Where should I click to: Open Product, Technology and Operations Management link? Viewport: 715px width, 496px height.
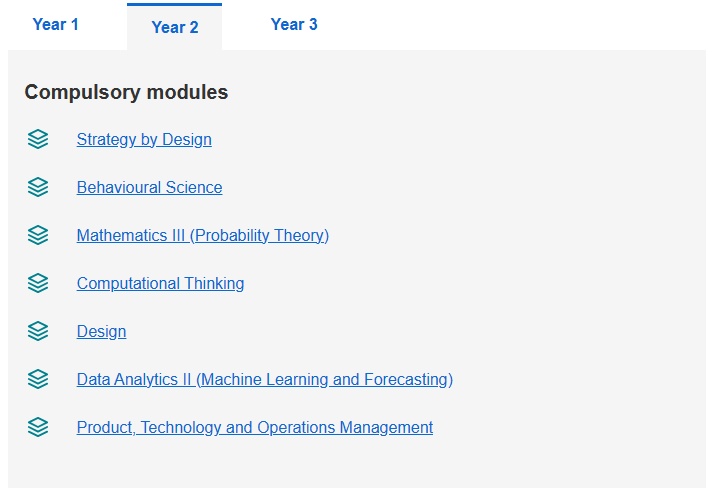coord(255,428)
